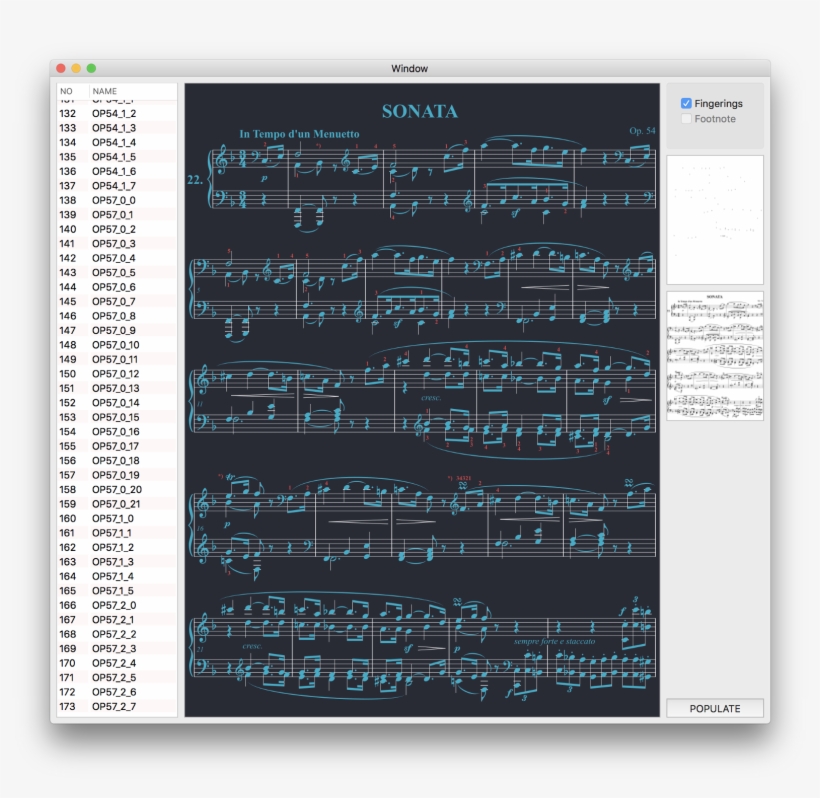Click the 'Op. 54' label in score

(642, 131)
